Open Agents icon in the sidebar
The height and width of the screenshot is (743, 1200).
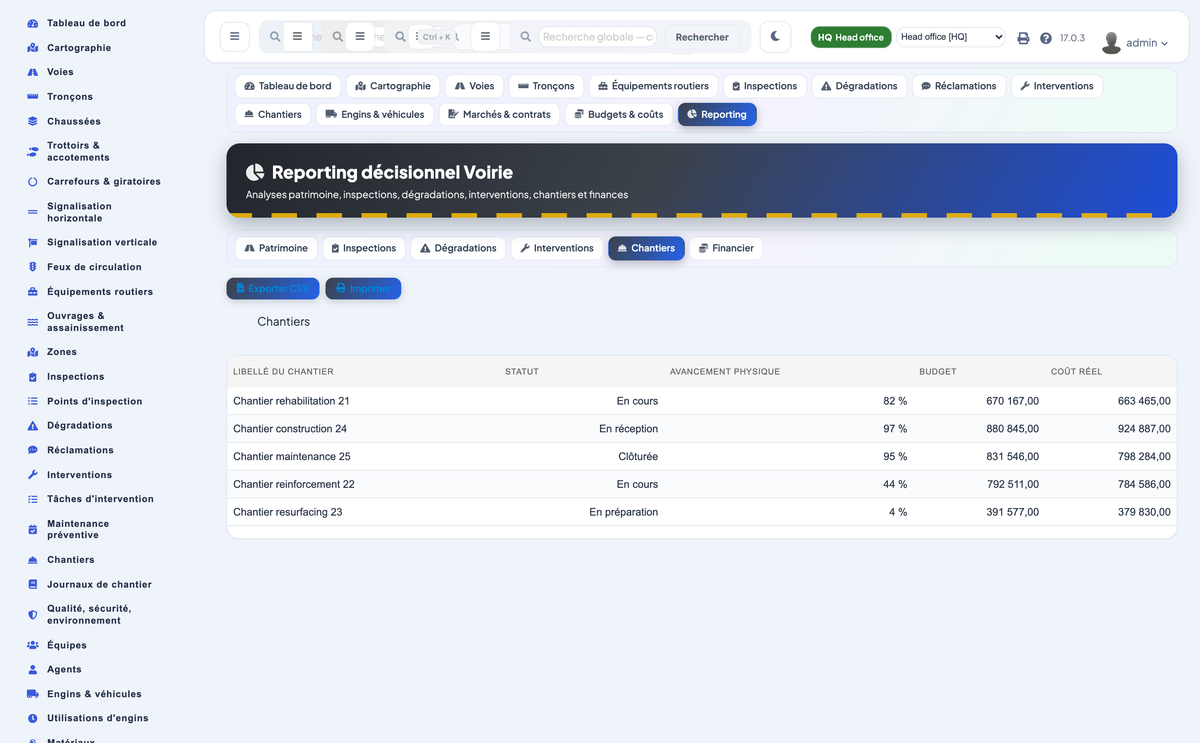coord(33,669)
